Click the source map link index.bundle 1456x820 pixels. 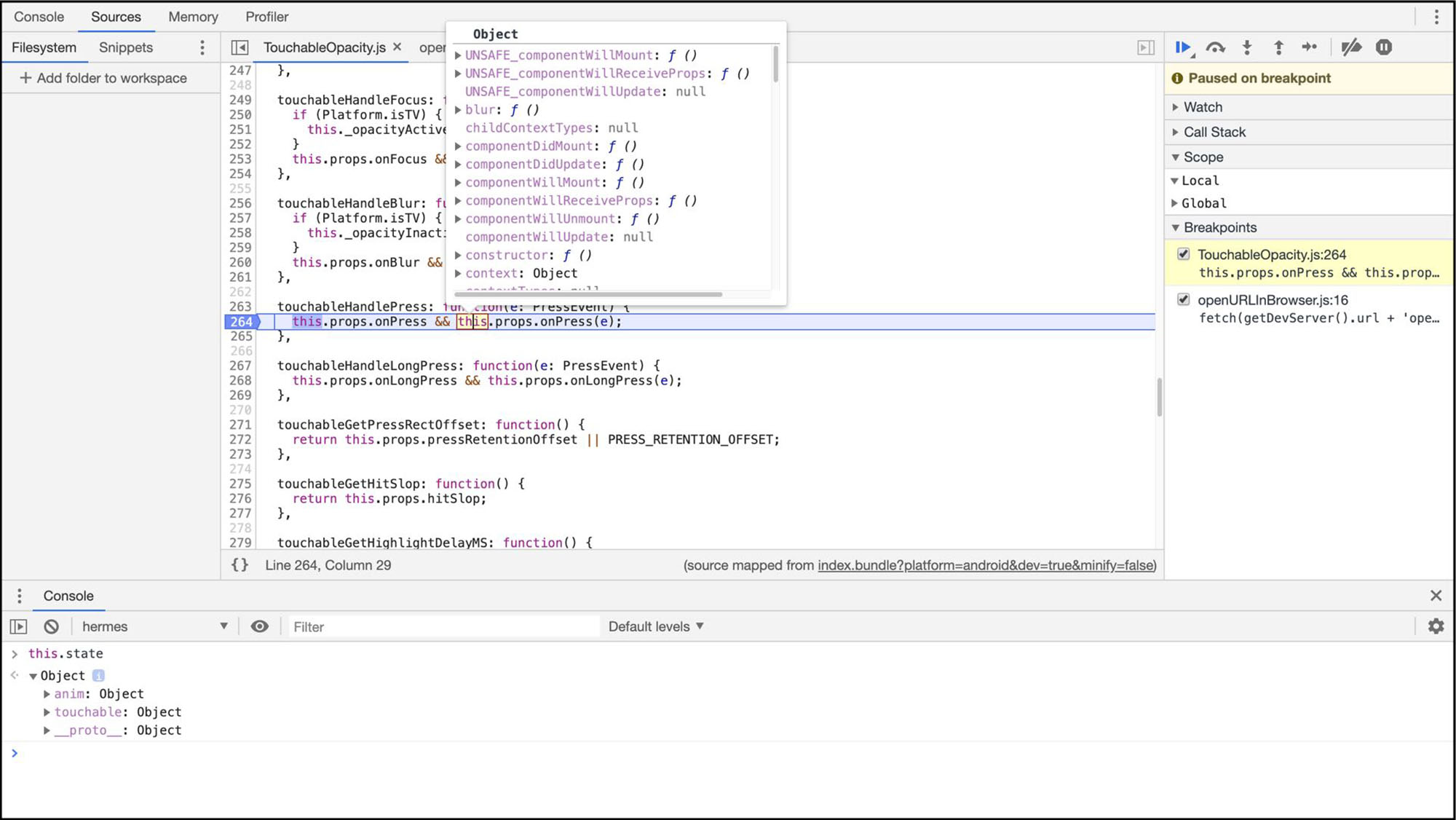tap(985, 565)
